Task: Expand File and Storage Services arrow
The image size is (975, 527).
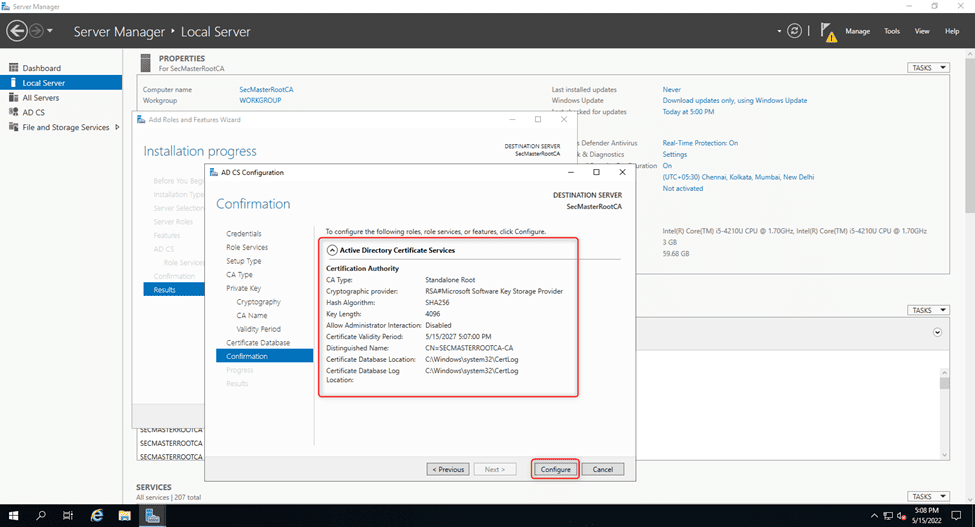Action: 117,127
